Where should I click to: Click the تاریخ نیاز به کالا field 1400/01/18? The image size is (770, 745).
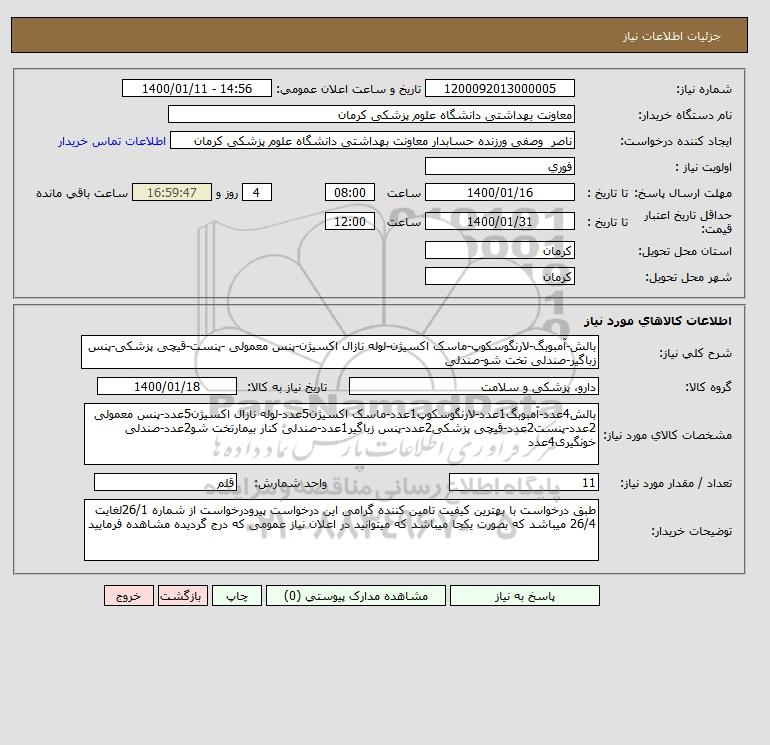pyautogui.click(x=167, y=386)
